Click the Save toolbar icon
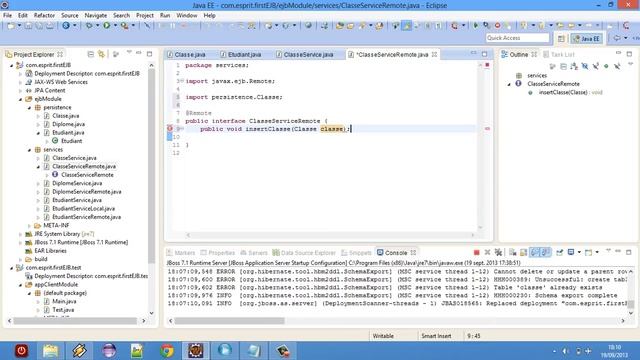 28,26
